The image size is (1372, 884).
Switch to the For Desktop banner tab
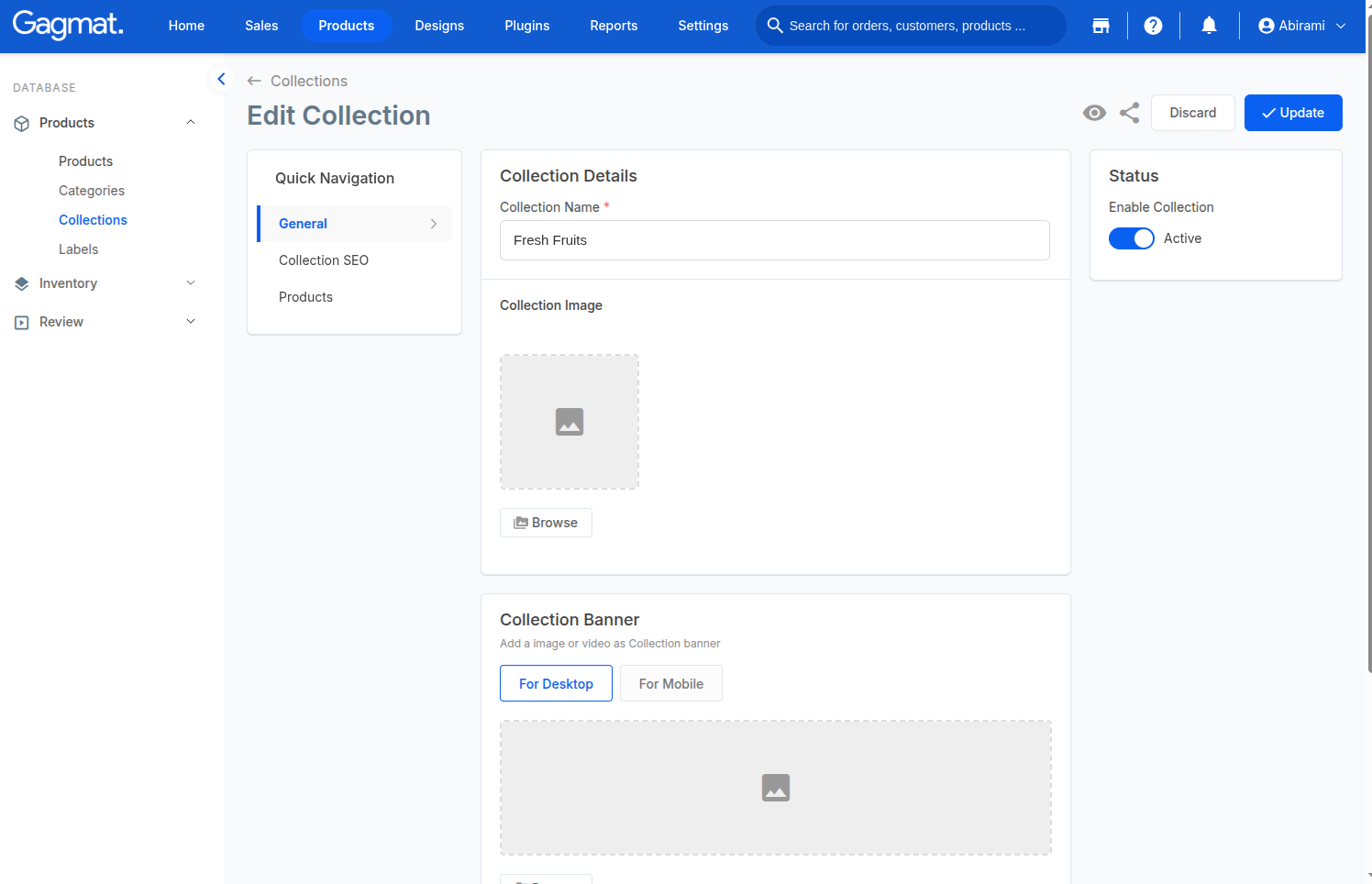click(556, 683)
